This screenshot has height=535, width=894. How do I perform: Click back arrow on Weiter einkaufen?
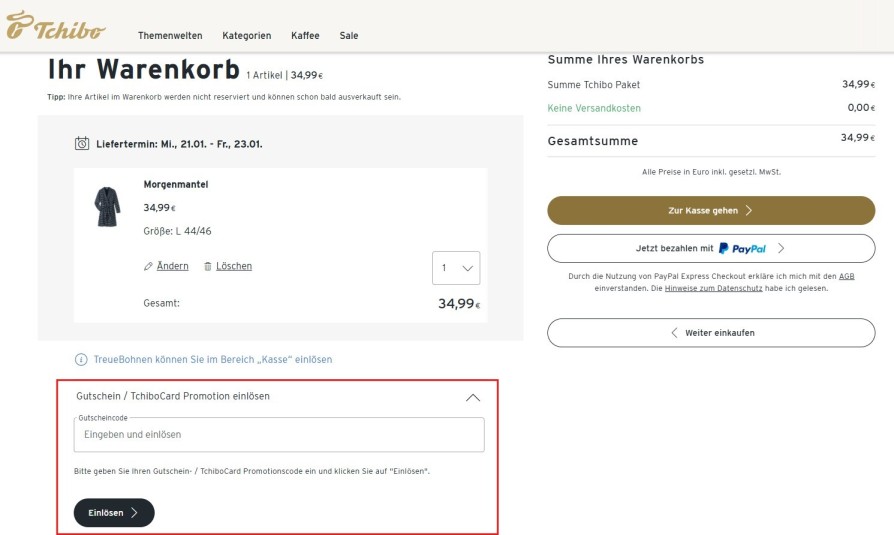[x=674, y=333]
